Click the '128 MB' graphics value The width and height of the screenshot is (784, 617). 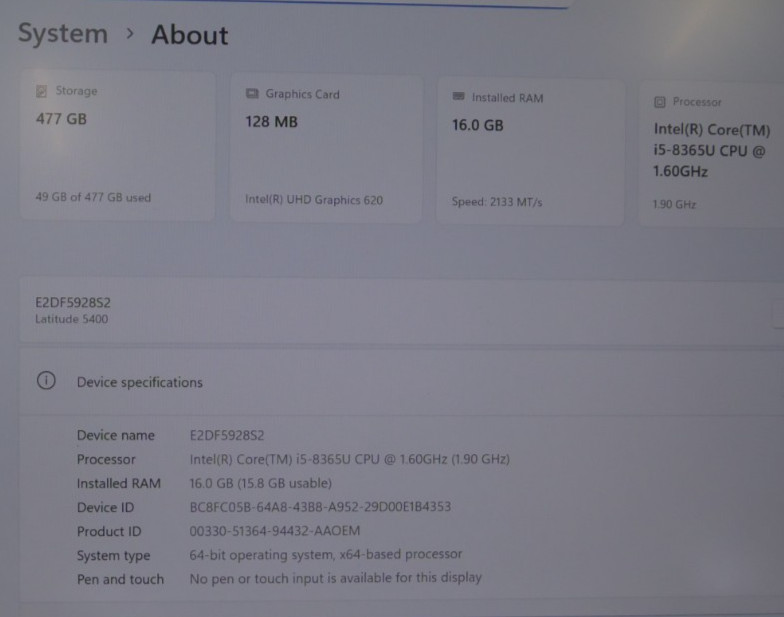pos(272,122)
